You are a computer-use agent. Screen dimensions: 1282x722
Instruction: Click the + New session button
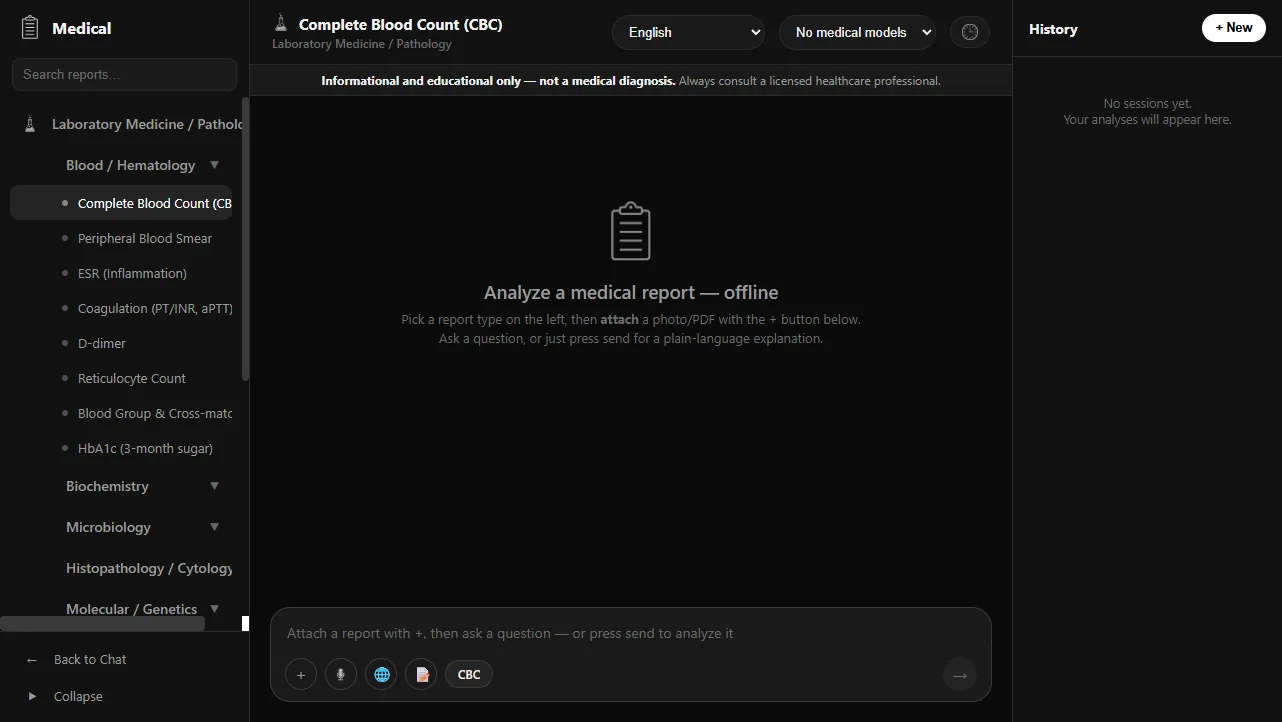[x=1234, y=28]
